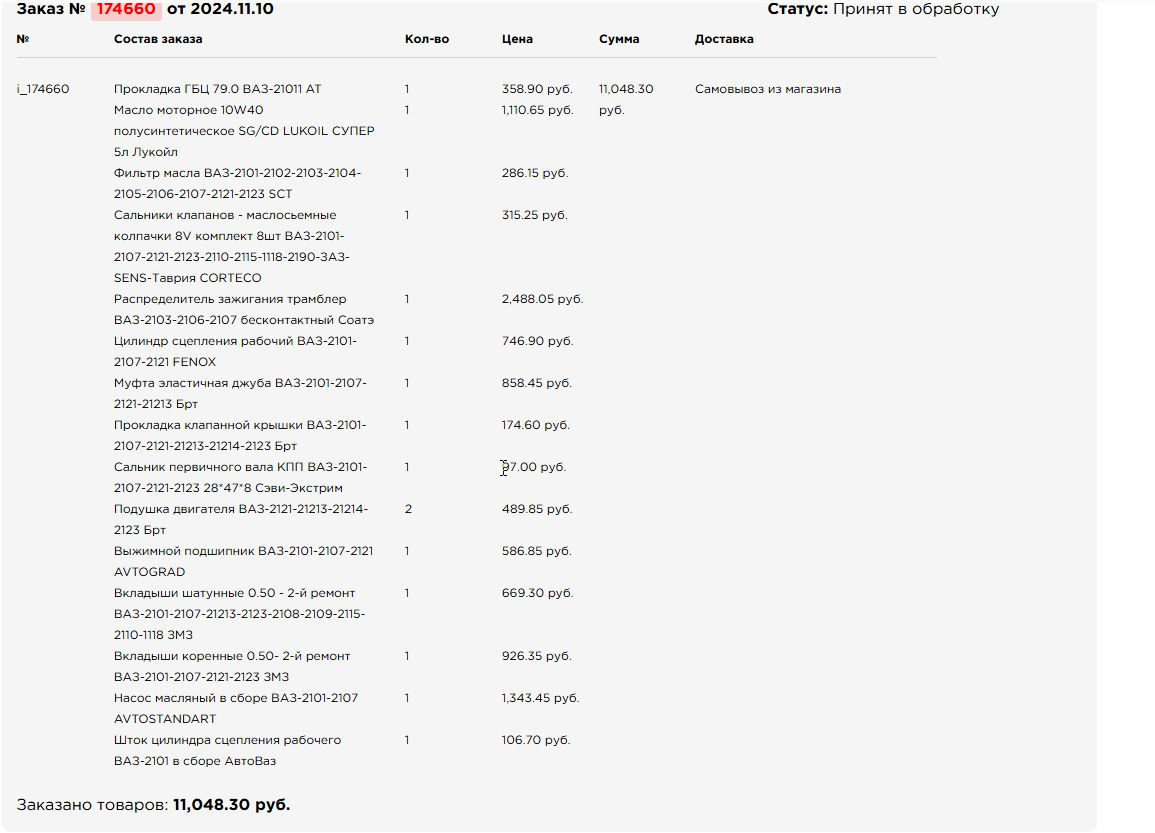The height and width of the screenshot is (833, 1155).
Task: Open Муфта эластичная джуба product
Action: pos(240,393)
